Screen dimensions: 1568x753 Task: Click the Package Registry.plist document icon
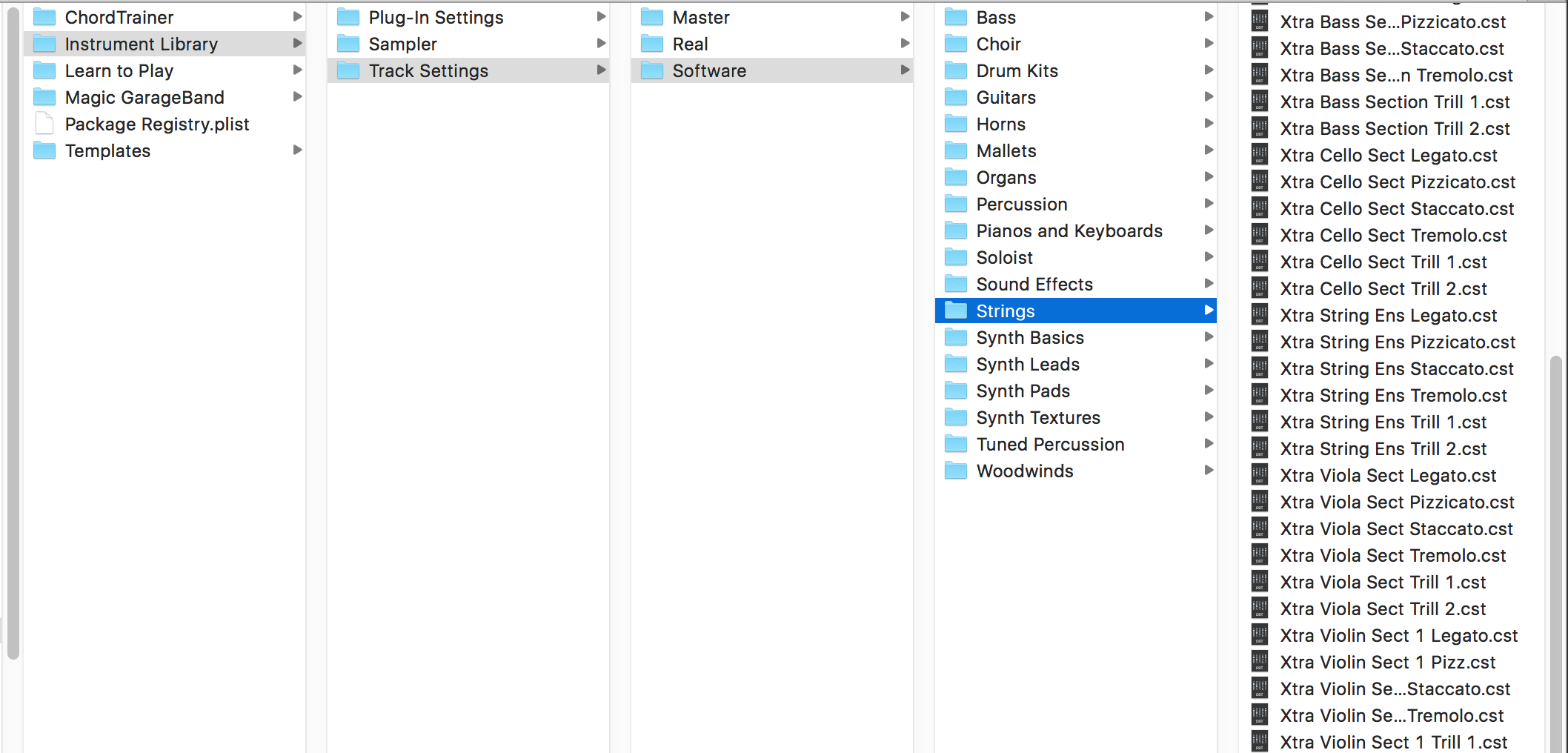coord(44,124)
